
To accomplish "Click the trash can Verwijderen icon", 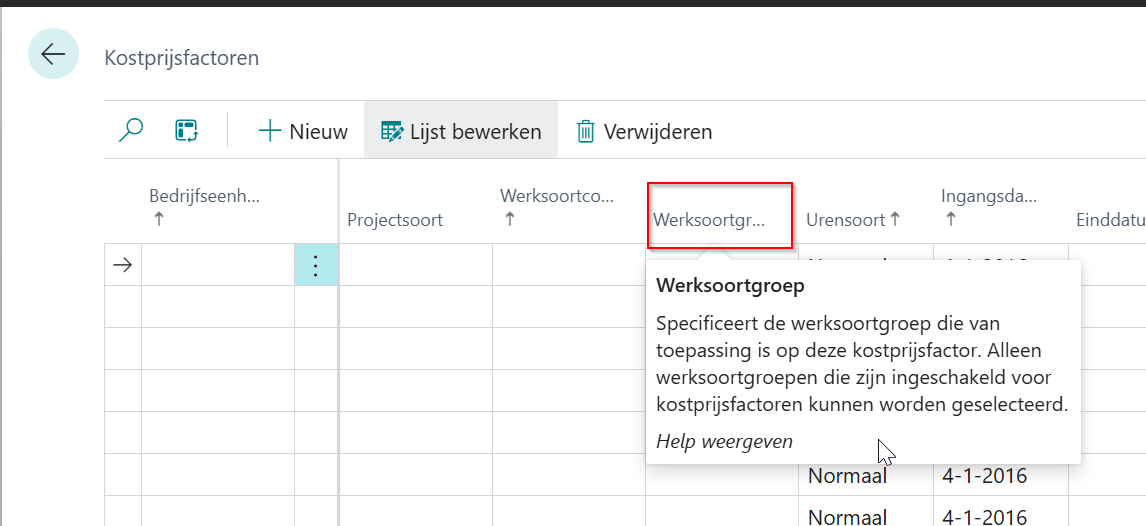I will pyautogui.click(x=585, y=131).
